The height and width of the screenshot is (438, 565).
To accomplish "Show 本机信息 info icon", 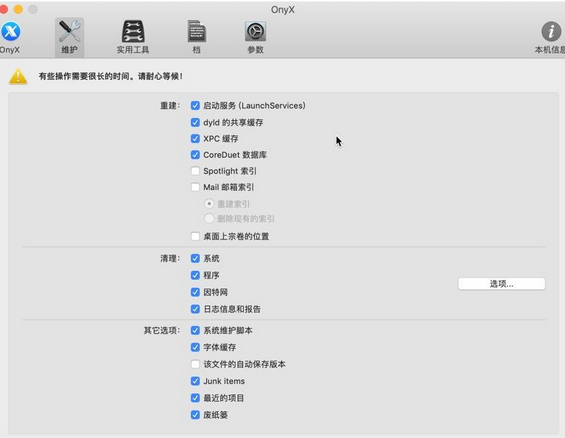I will coord(551,32).
